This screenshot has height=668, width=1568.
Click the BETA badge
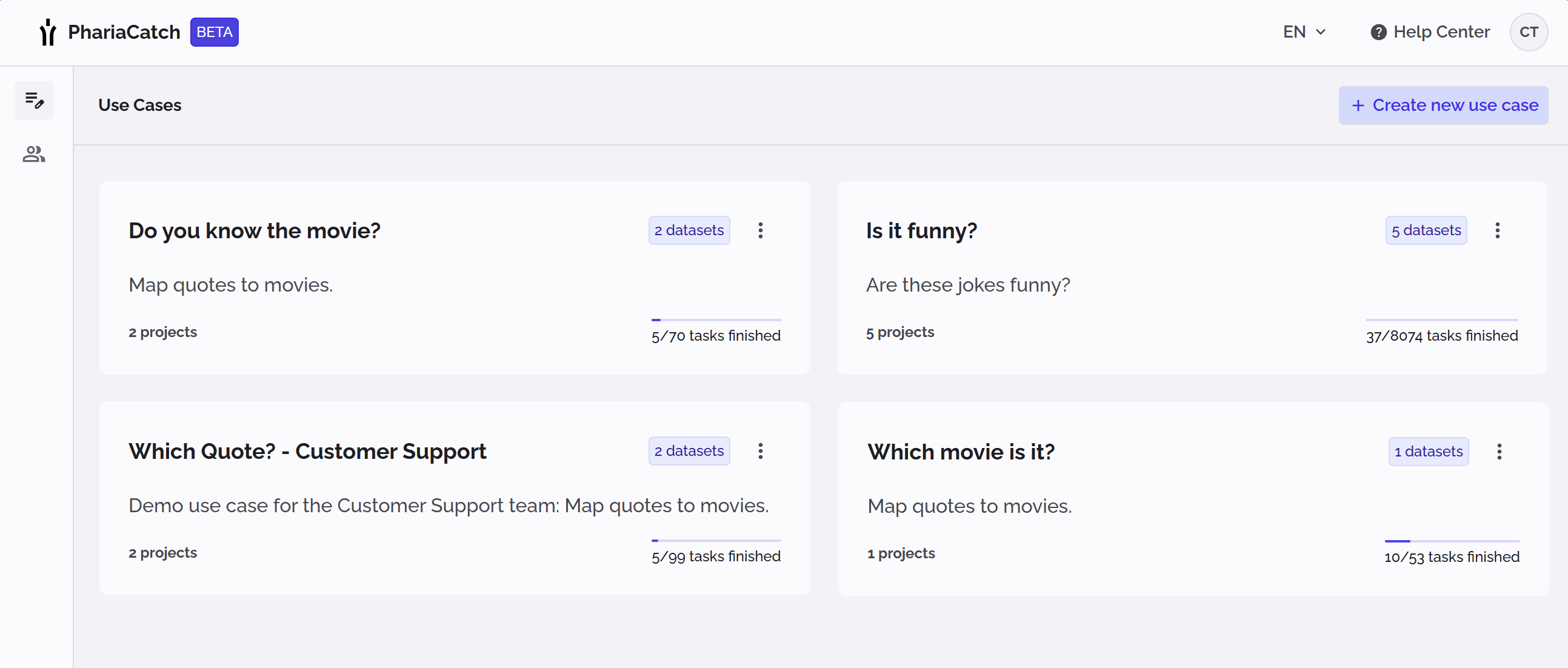click(215, 32)
